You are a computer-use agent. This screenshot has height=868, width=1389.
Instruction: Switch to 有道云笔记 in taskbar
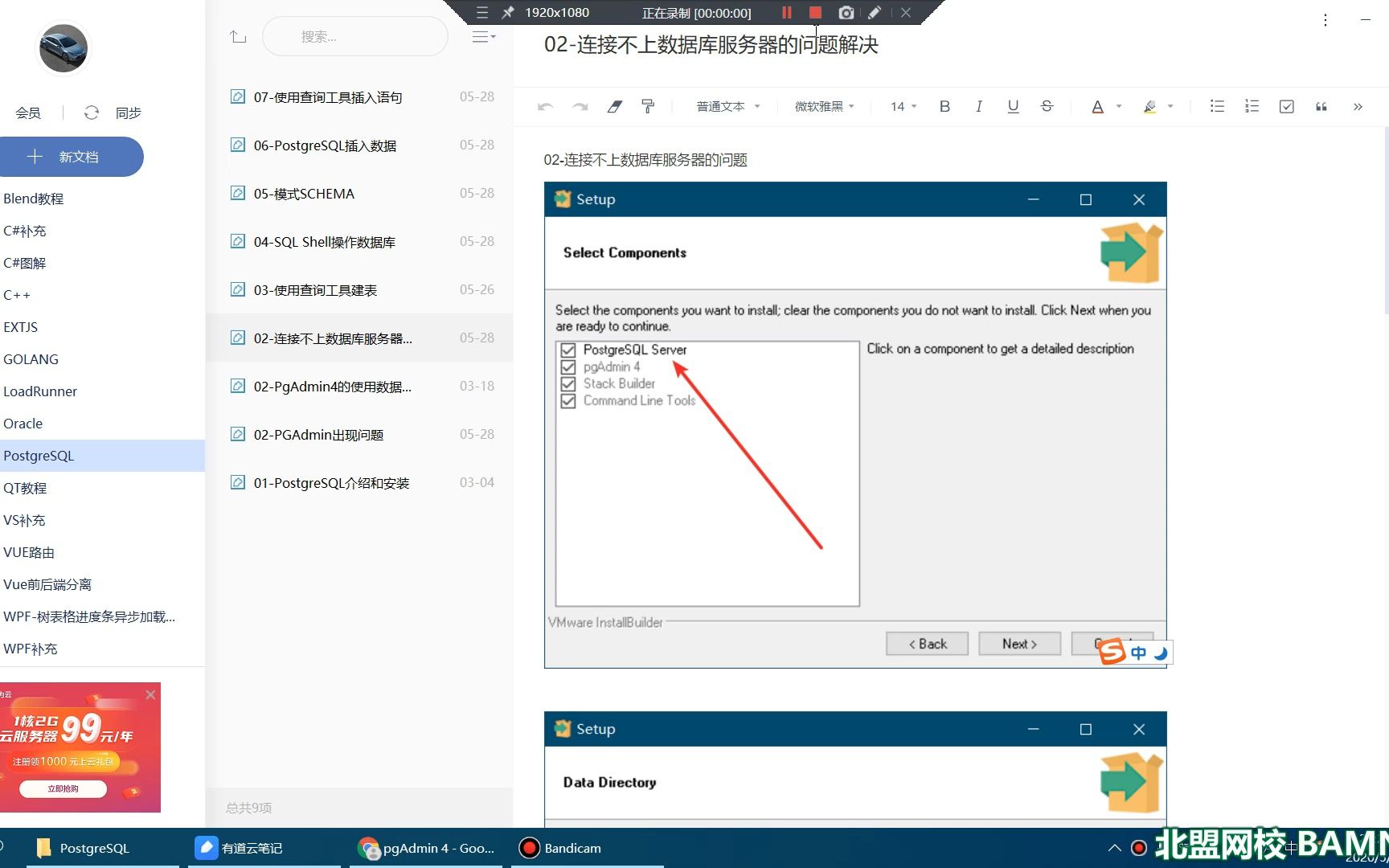(x=264, y=848)
